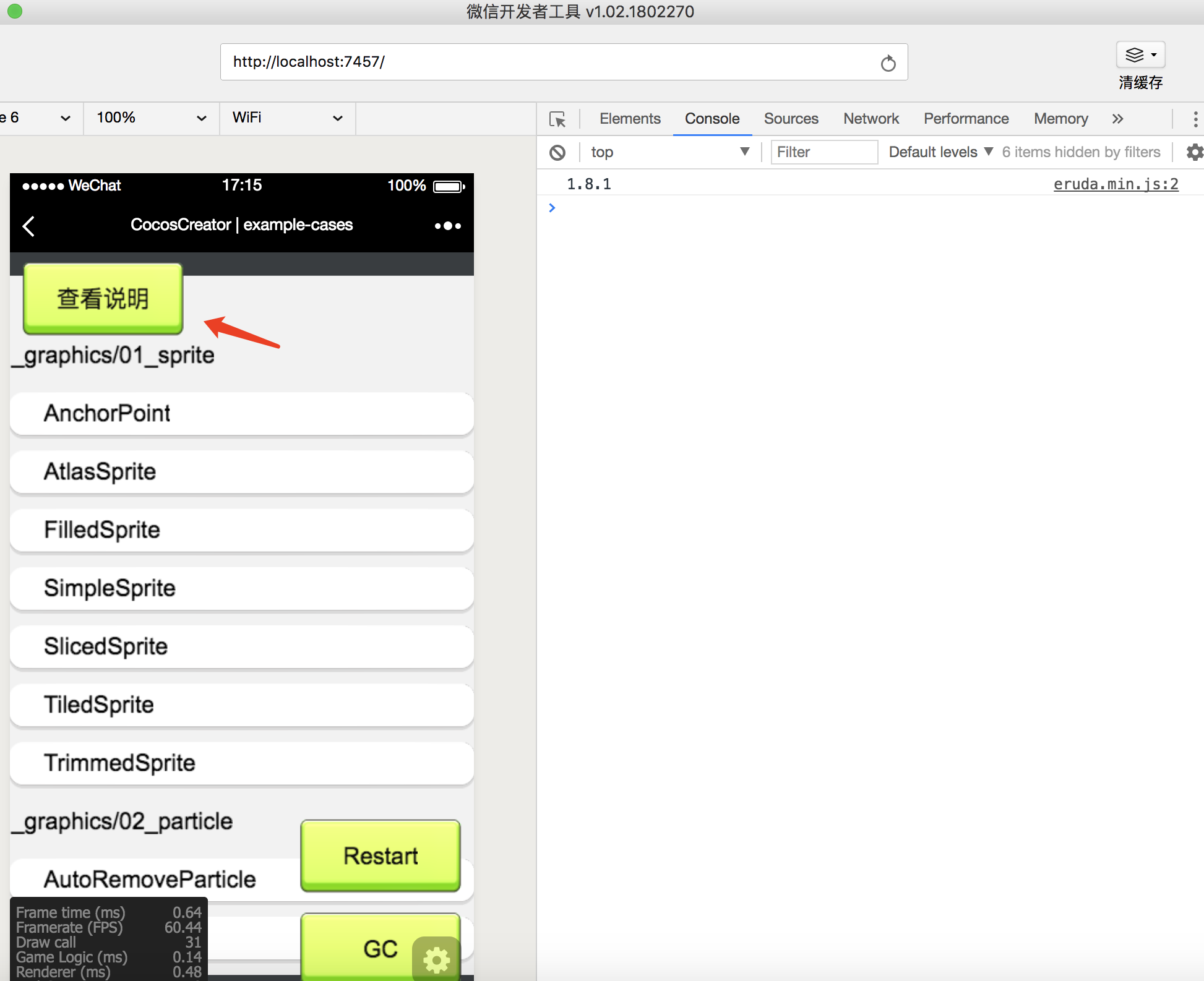
Task: Activate the inspect element picker icon
Action: [557, 119]
